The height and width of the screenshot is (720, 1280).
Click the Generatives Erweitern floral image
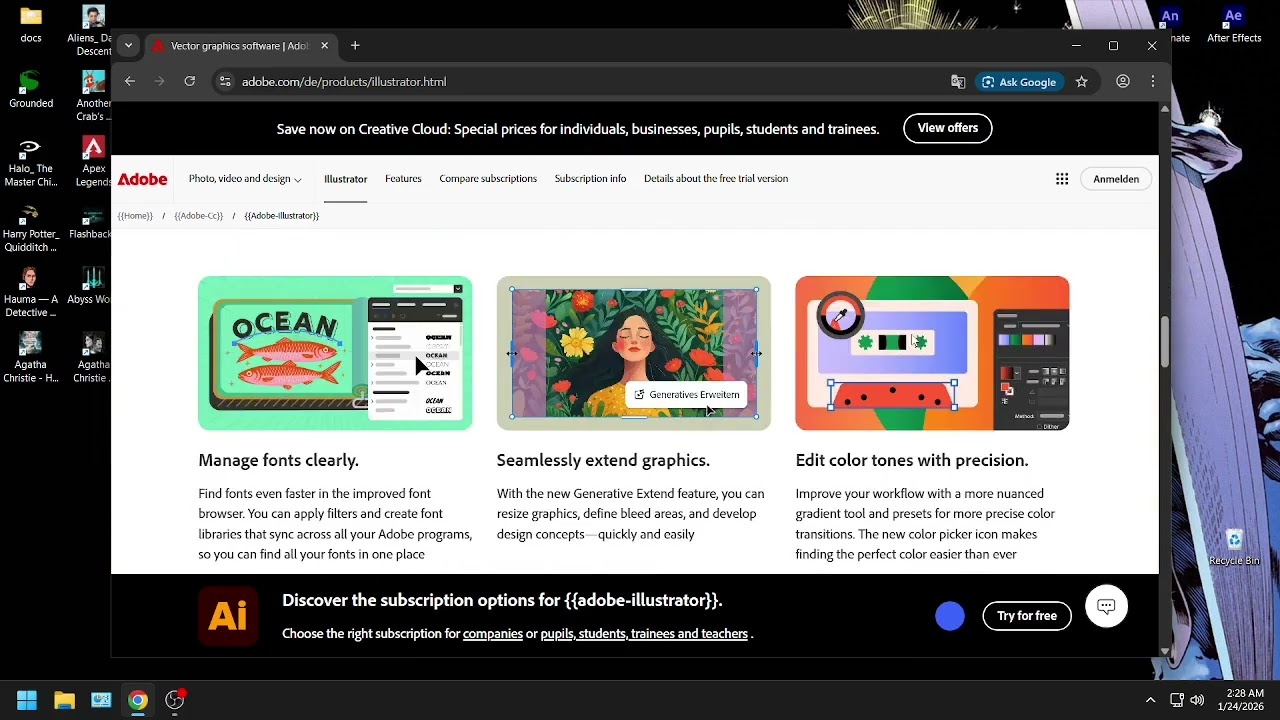click(634, 353)
